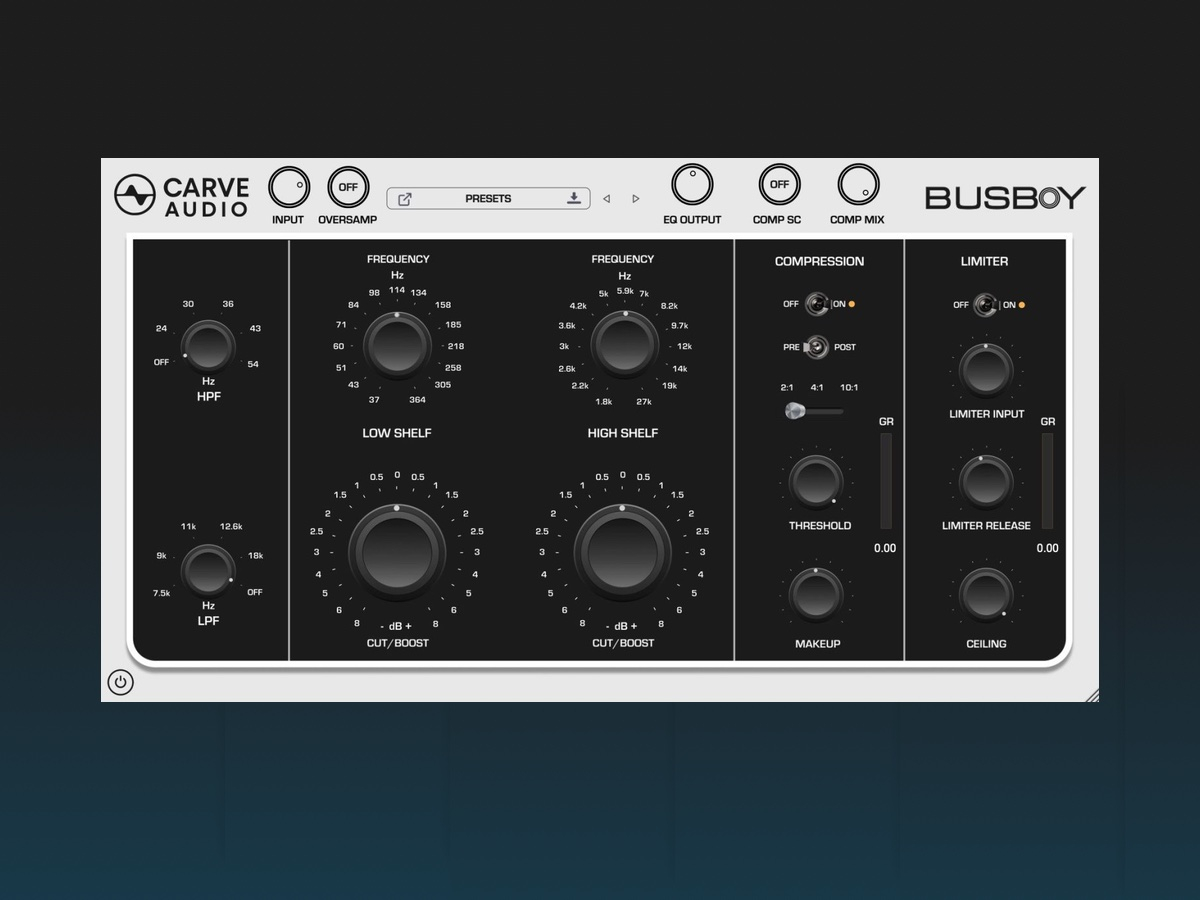The height and width of the screenshot is (900, 1200).
Task: Click the 54 HPF frequency label
Action: [253, 364]
